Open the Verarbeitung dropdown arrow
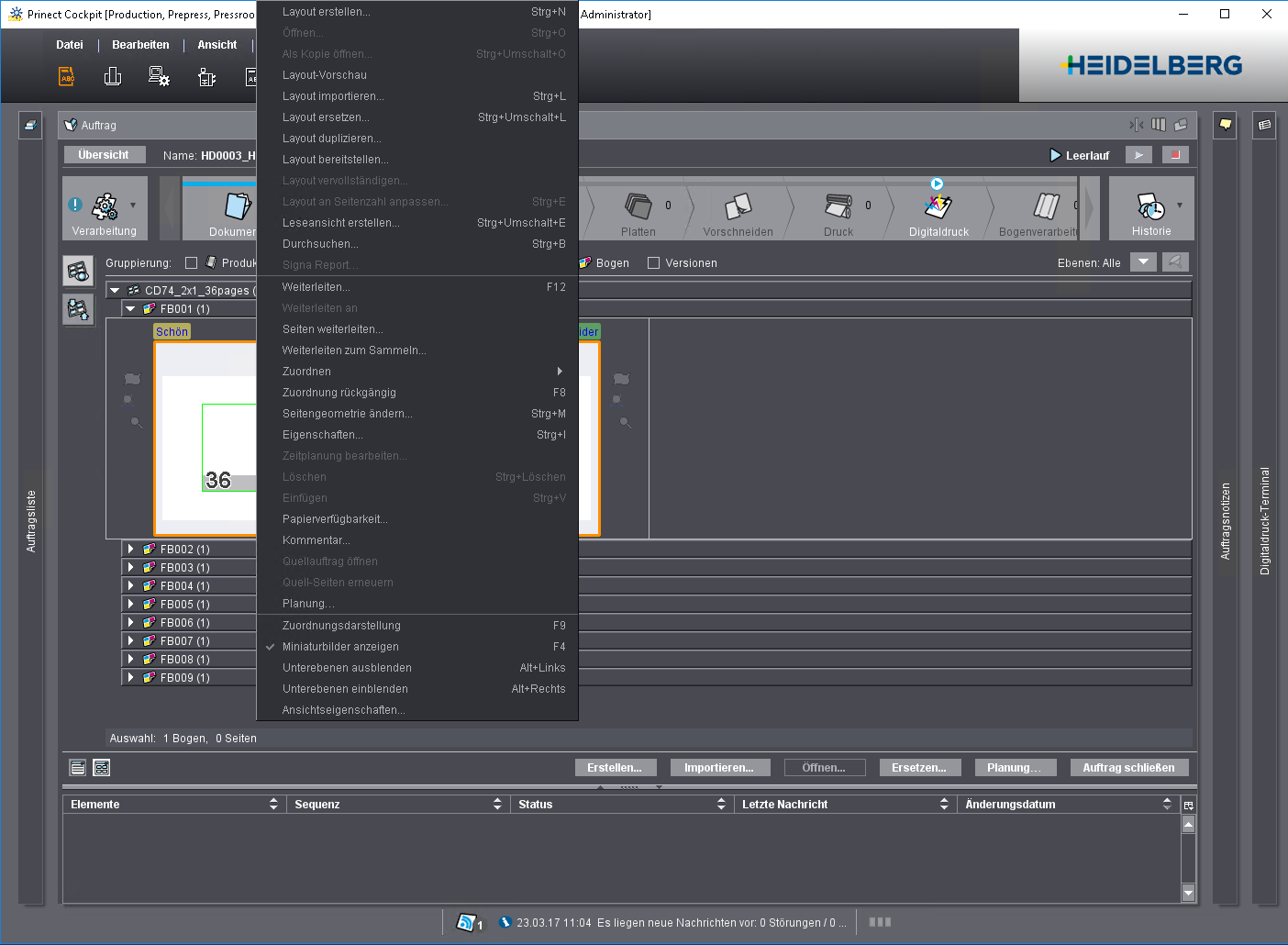Viewport: 1288px width, 945px height. coord(133,206)
